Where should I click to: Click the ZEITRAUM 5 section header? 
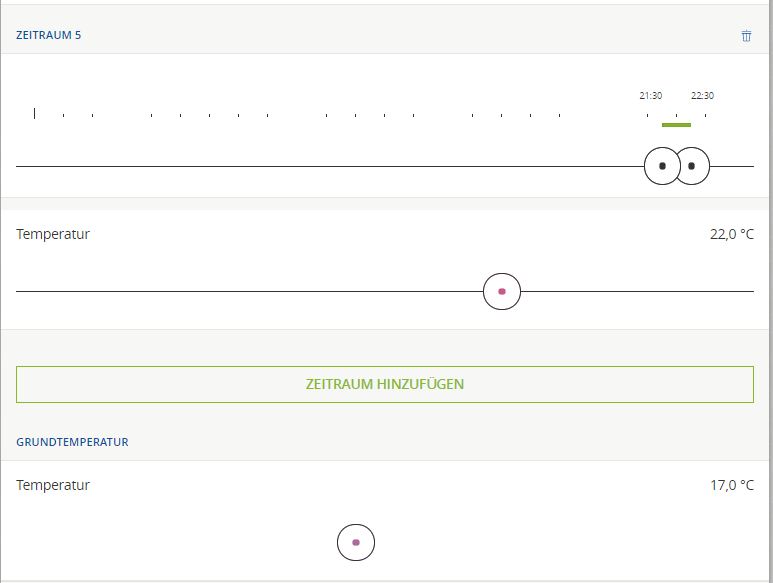(48, 35)
